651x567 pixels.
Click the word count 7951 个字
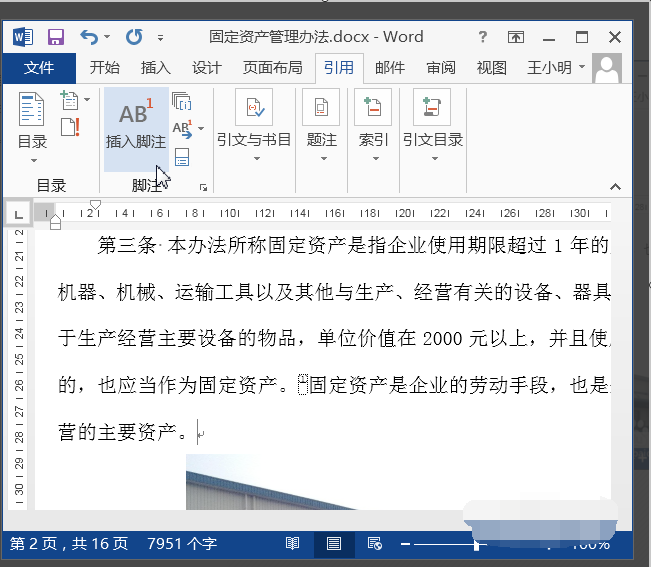(182, 544)
